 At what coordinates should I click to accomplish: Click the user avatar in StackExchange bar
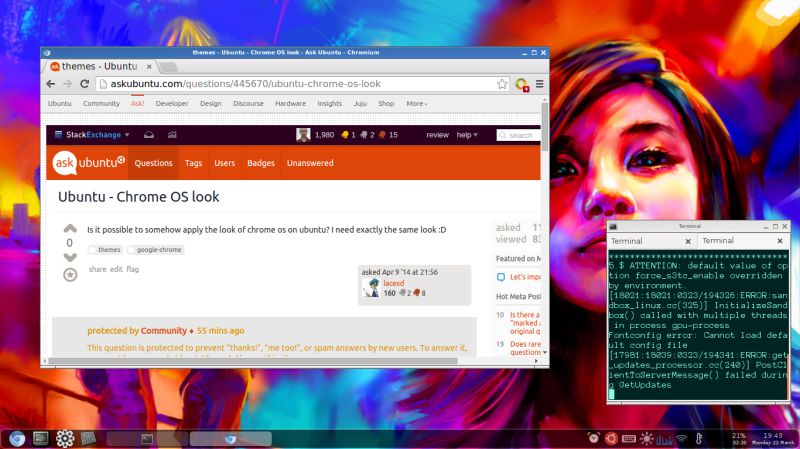click(x=303, y=135)
